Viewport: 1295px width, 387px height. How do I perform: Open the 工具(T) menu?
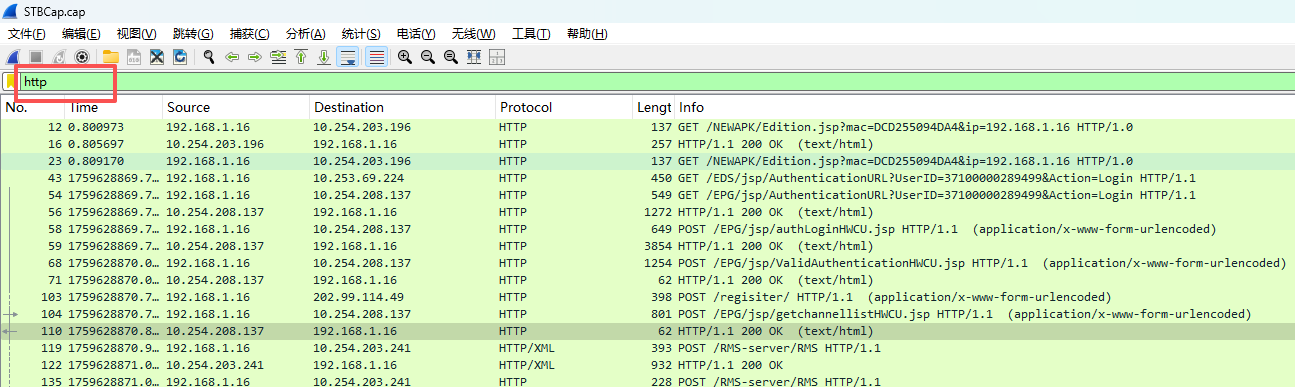point(531,34)
